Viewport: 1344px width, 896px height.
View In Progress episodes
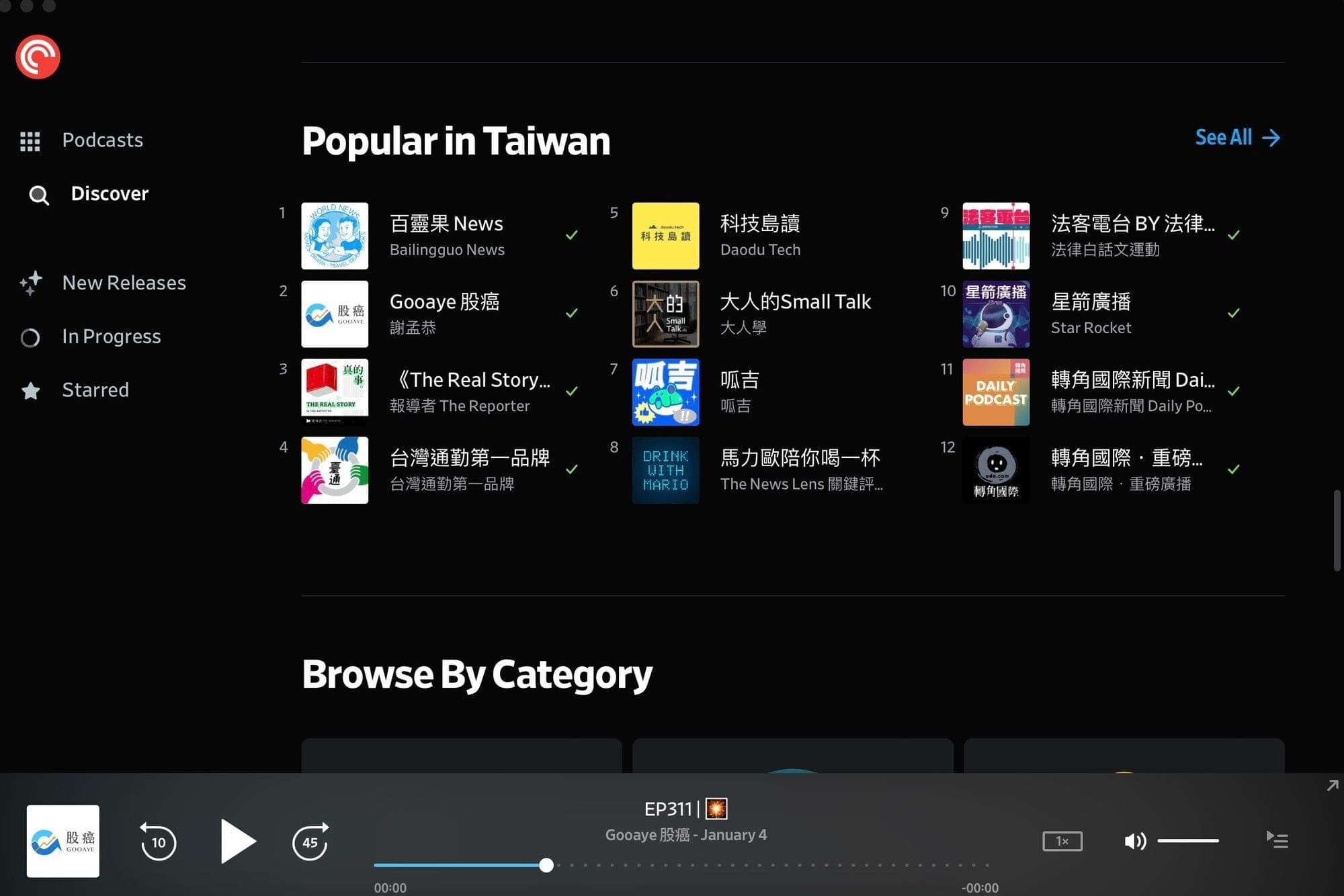click(111, 337)
